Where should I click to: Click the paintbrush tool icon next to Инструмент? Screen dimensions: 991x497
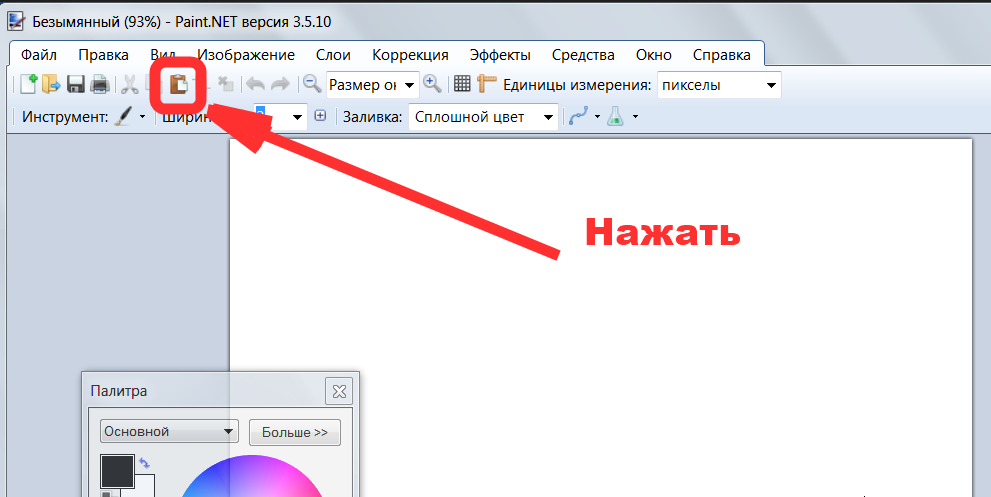point(124,116)
